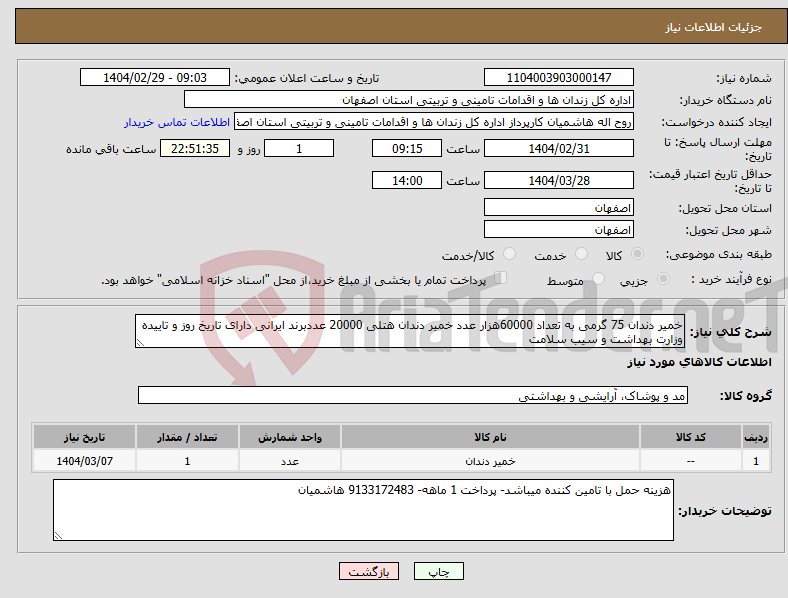Screen dimensions: 788x598
Task: Click the شماره نیاز field 1104003903000147
Action: pyautogui.click(x=558, y=77)
